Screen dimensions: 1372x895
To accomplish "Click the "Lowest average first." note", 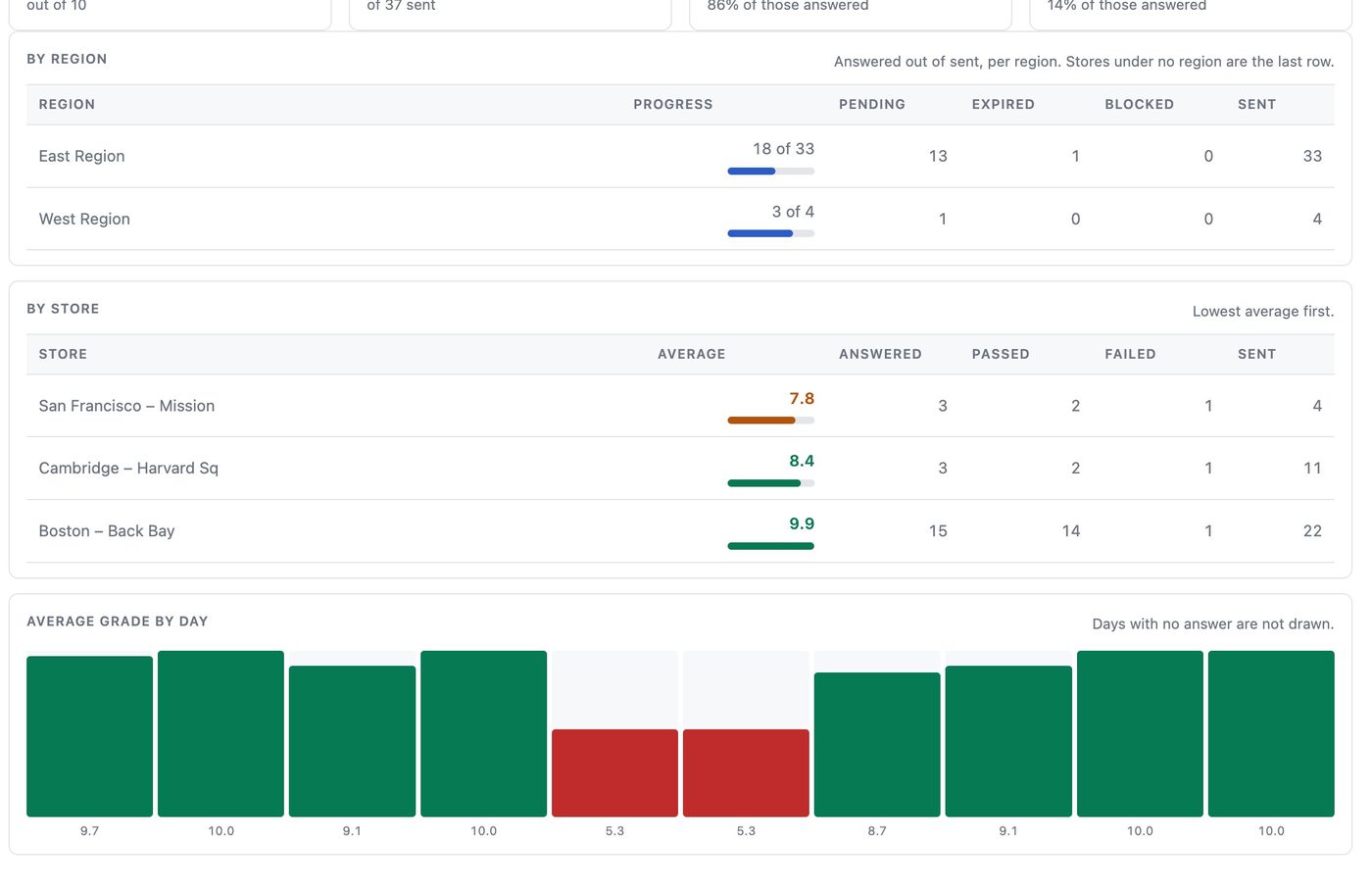I will (x=1263, y=312).
